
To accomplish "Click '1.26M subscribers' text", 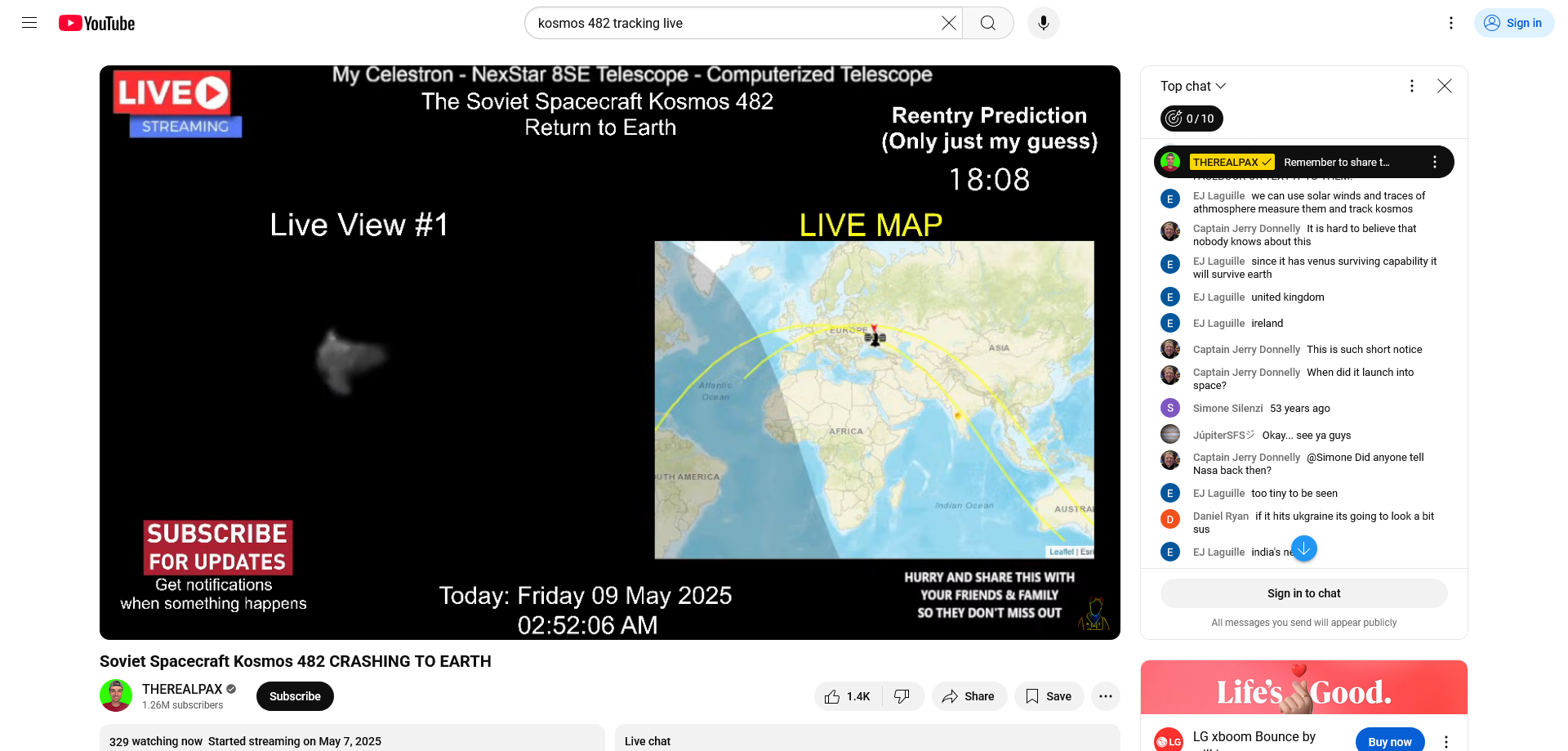I will point(182,705).
